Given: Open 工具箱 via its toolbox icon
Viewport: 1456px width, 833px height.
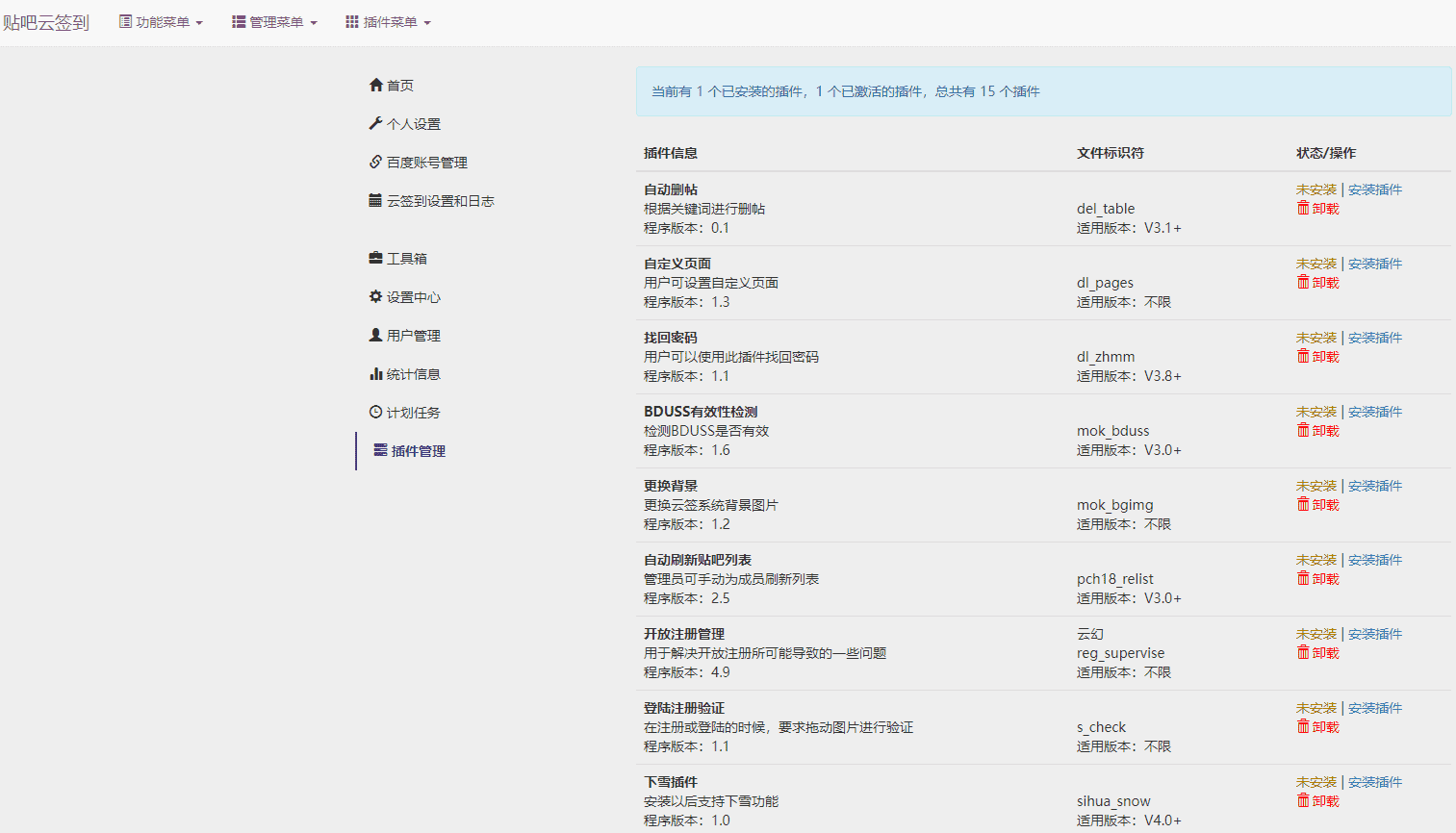Looking at the screenshot, I should coord(376,258).
